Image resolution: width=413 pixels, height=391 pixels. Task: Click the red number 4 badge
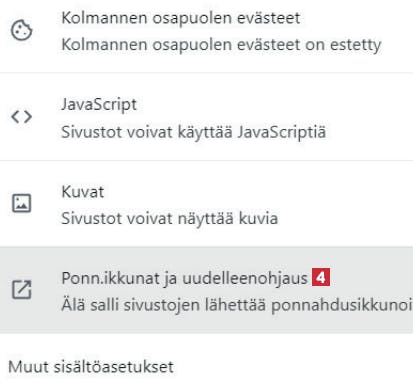click(x=321, y=277)
